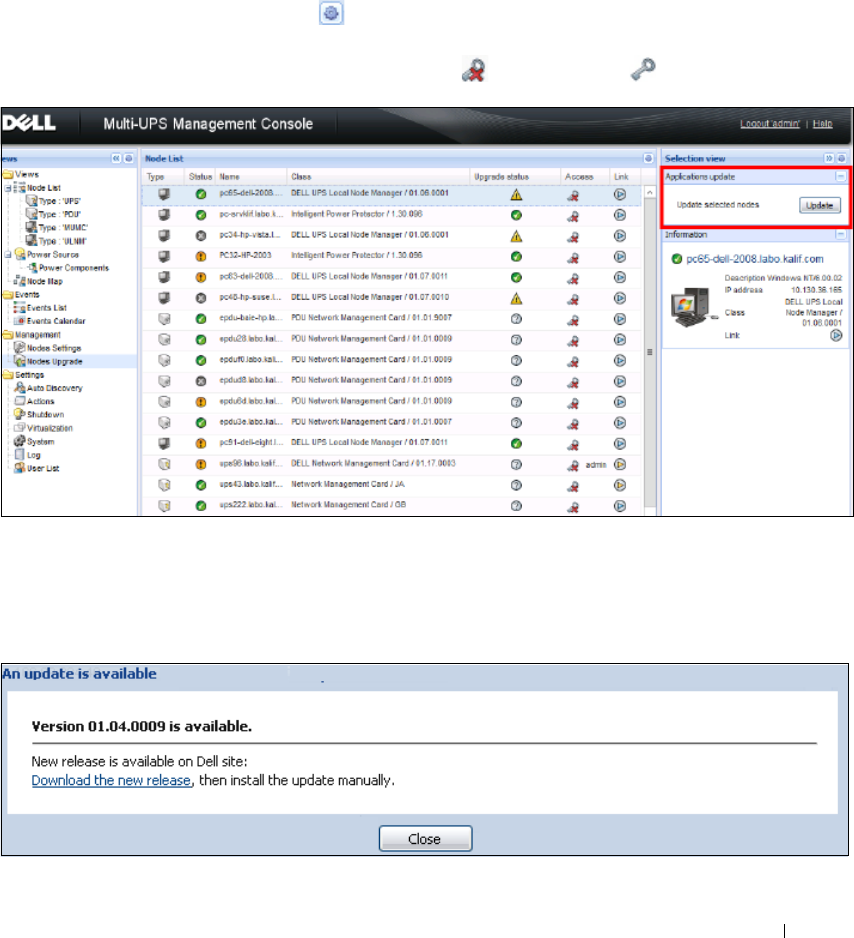This screenshot has width=854, height=938.
Task: Click green upgrade status of pc91-dell-eight row
Action: [x=516, y=443]
